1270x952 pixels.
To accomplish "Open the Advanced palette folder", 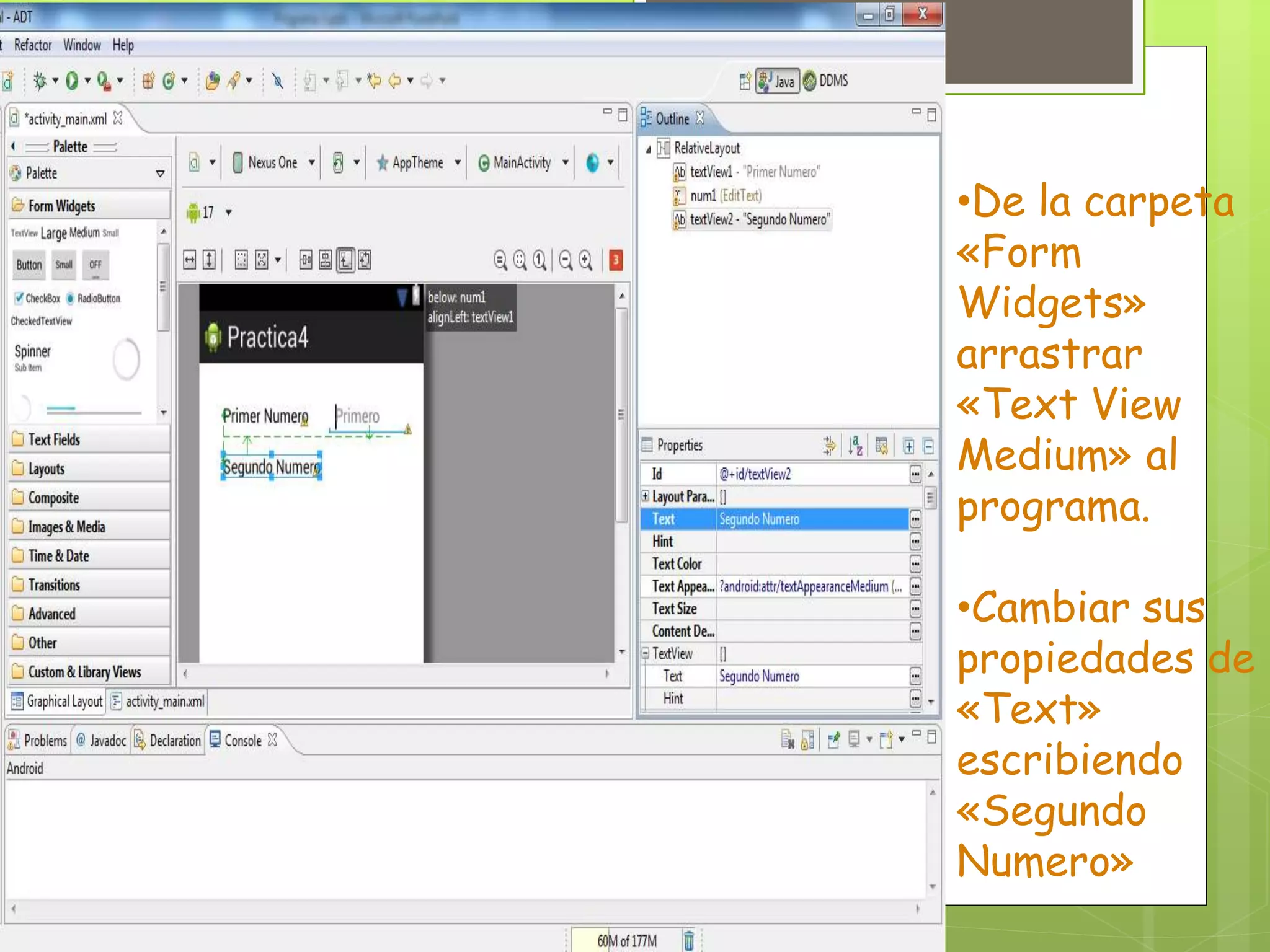I will pyautogui.click(x=90, y=614).
